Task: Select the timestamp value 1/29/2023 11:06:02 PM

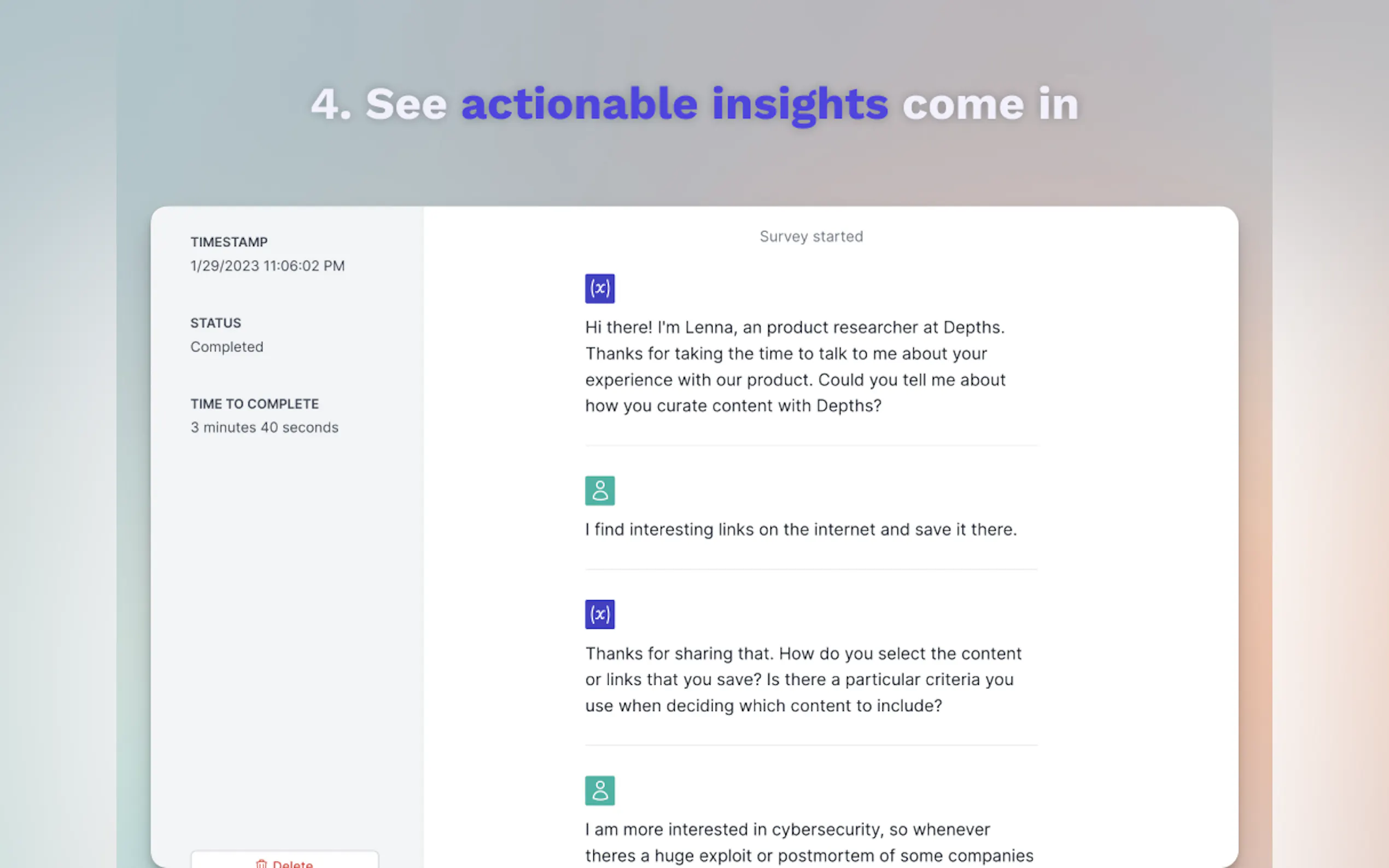Action: pyautogui.click(x=267, y=266)
